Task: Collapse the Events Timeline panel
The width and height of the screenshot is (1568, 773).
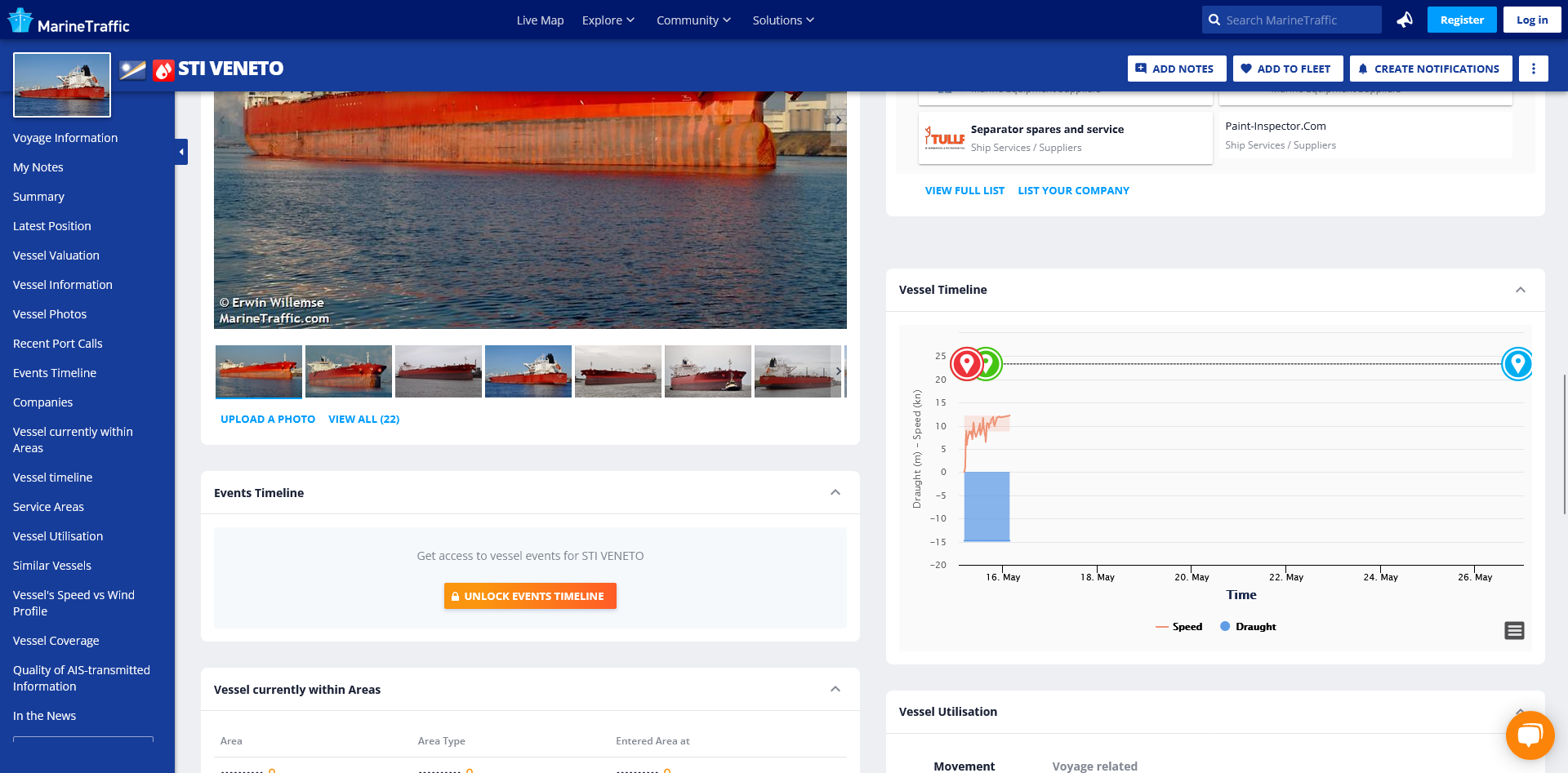Action: pos(835,492)
